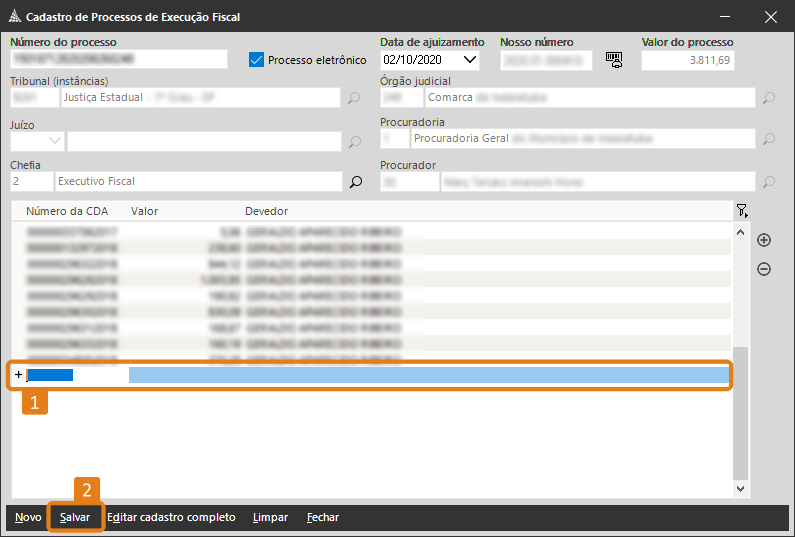Click the Juízo search magnifier icon
Image resolution: width=795 pixels, height=537 pixels.
point(354,142)
